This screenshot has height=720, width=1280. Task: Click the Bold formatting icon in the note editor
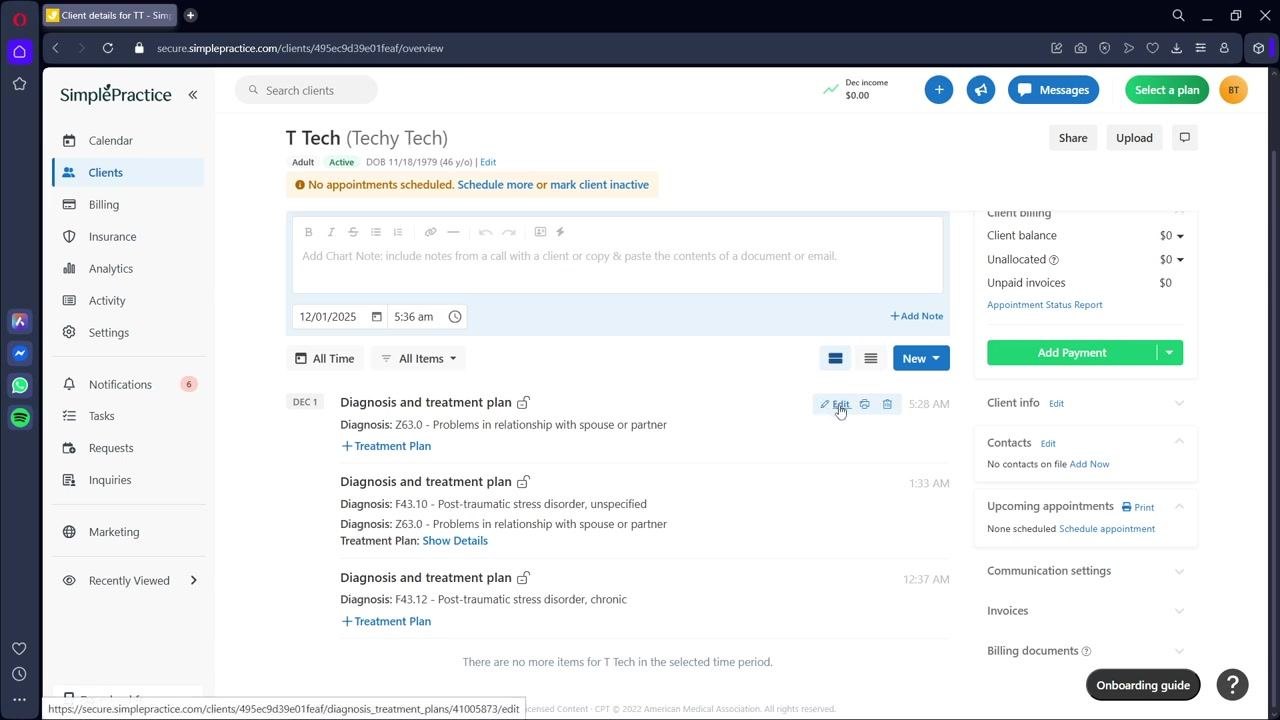(309, 232)
